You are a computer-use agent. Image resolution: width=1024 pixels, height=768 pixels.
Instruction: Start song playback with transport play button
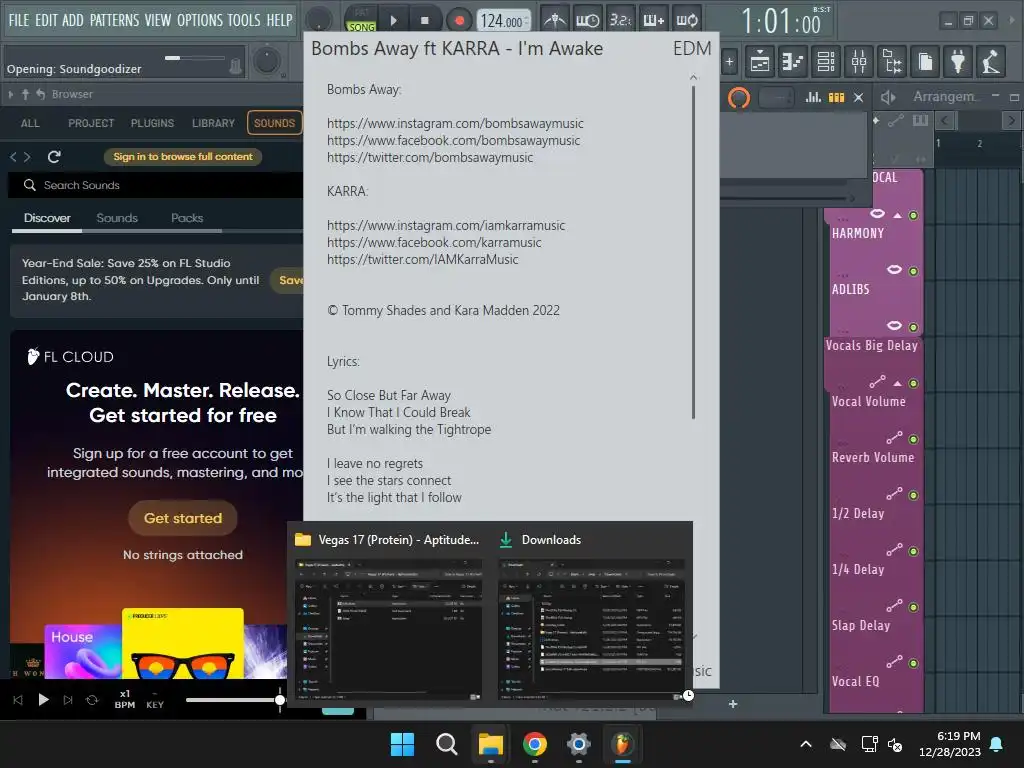393,20
